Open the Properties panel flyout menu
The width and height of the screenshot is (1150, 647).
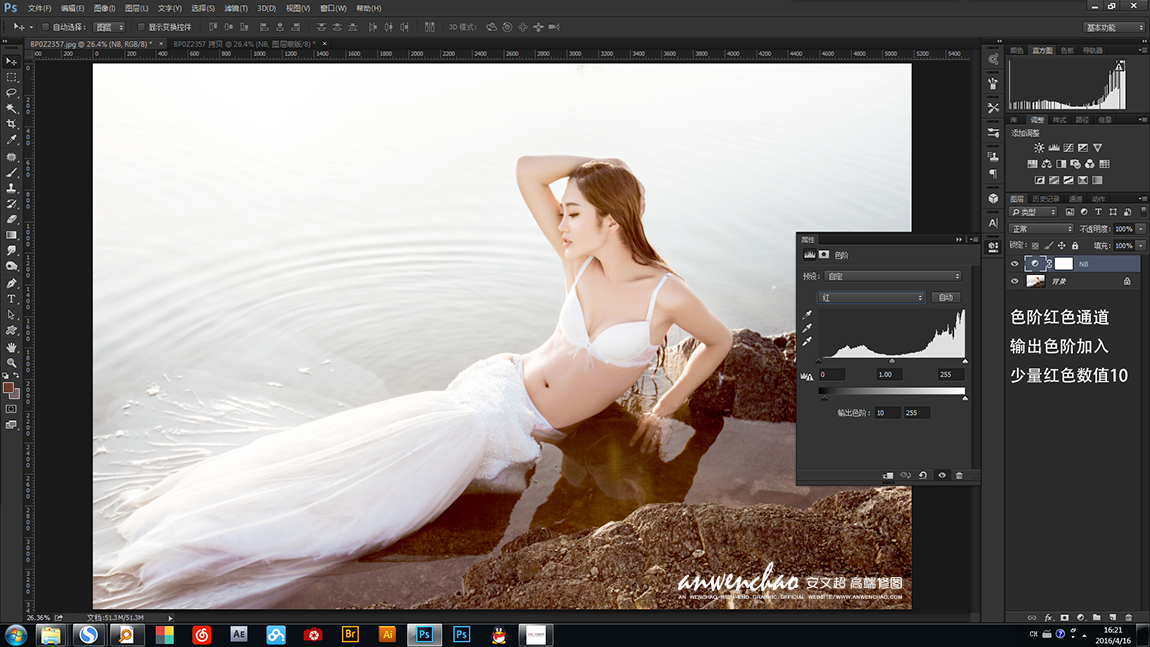tap(974, 239)
